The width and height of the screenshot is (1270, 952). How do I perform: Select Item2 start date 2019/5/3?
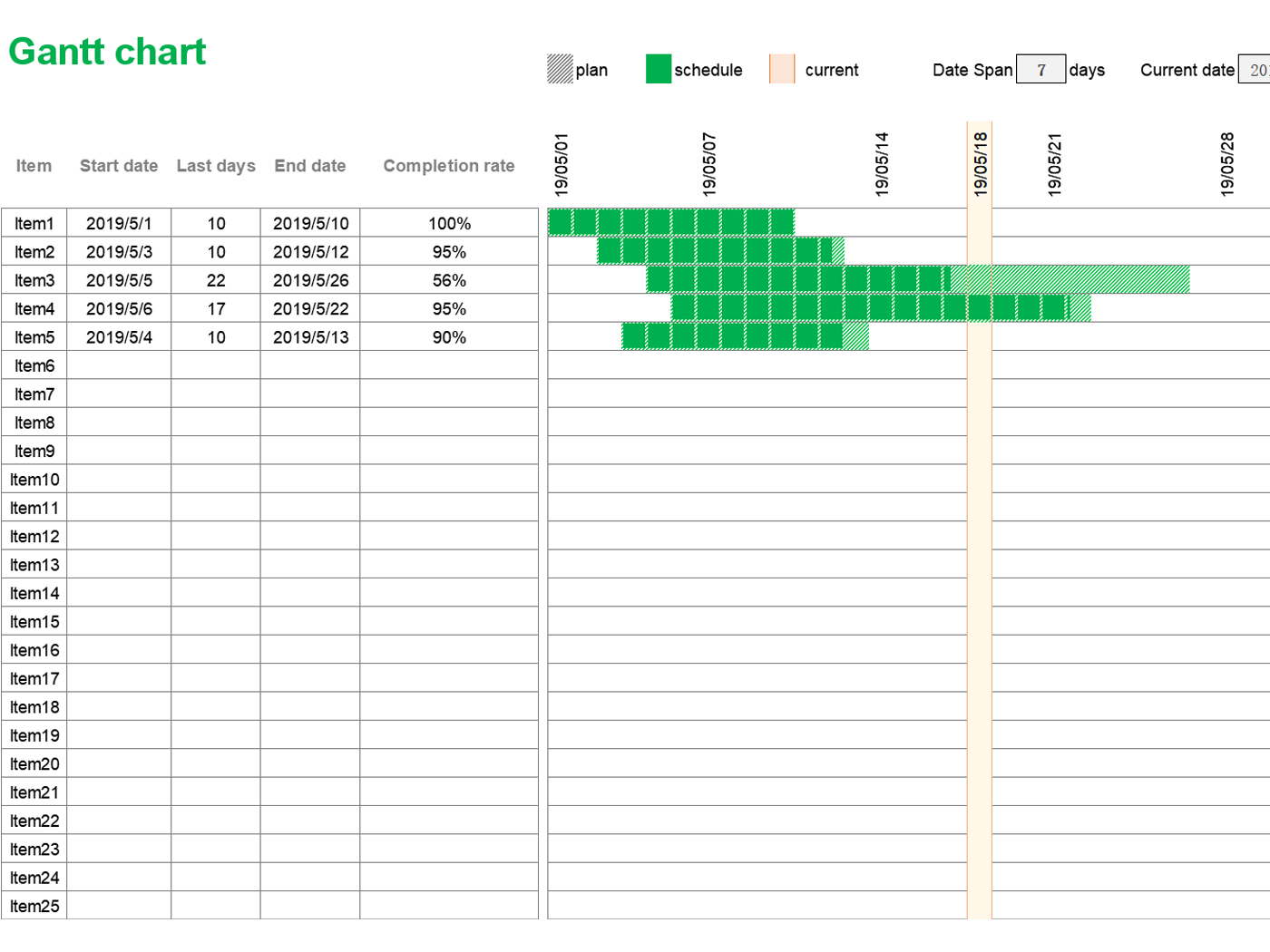click(119, 252)
